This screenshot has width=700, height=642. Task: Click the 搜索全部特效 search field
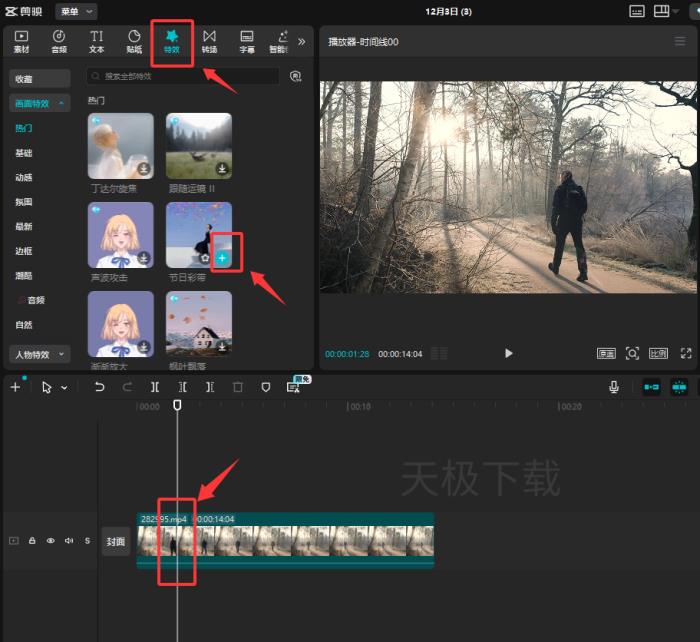[x=185, y=76]
